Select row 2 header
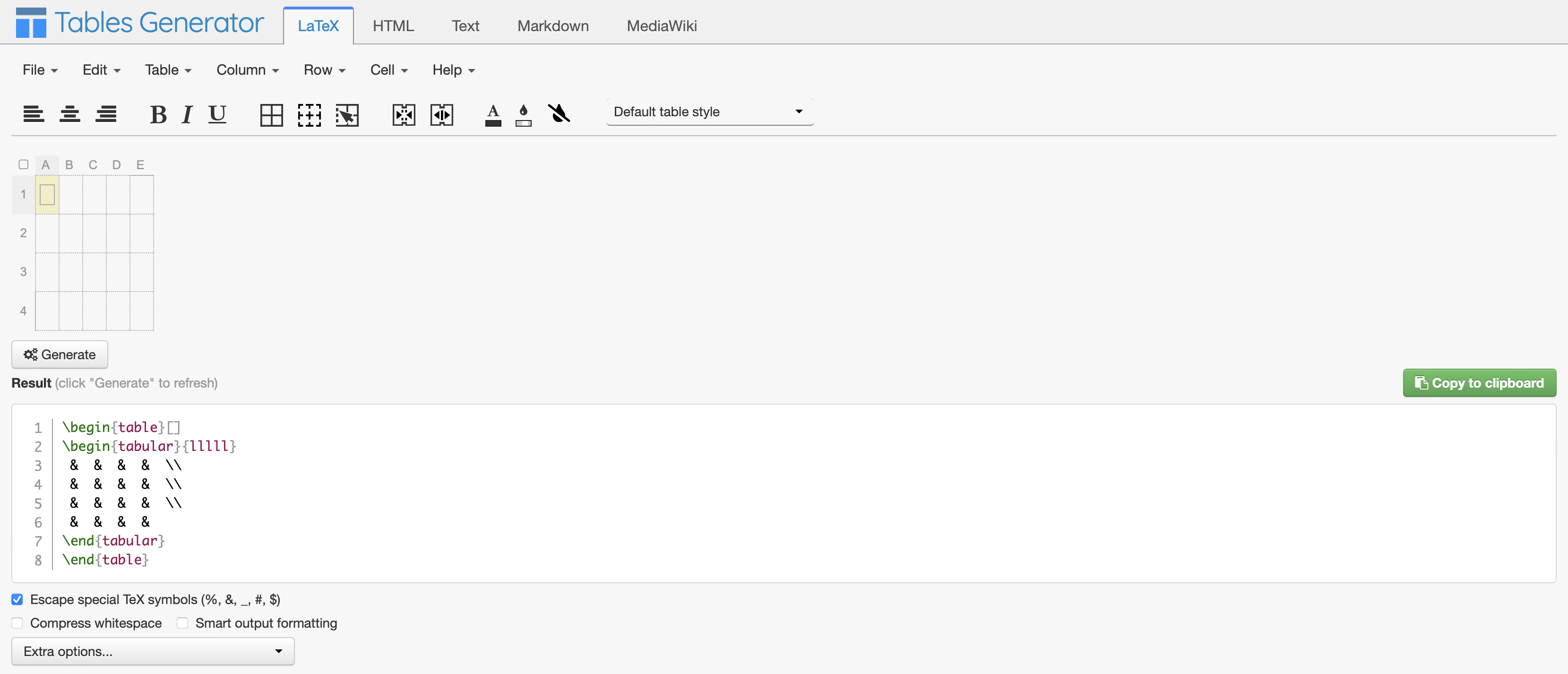 (x=23, y=233)
